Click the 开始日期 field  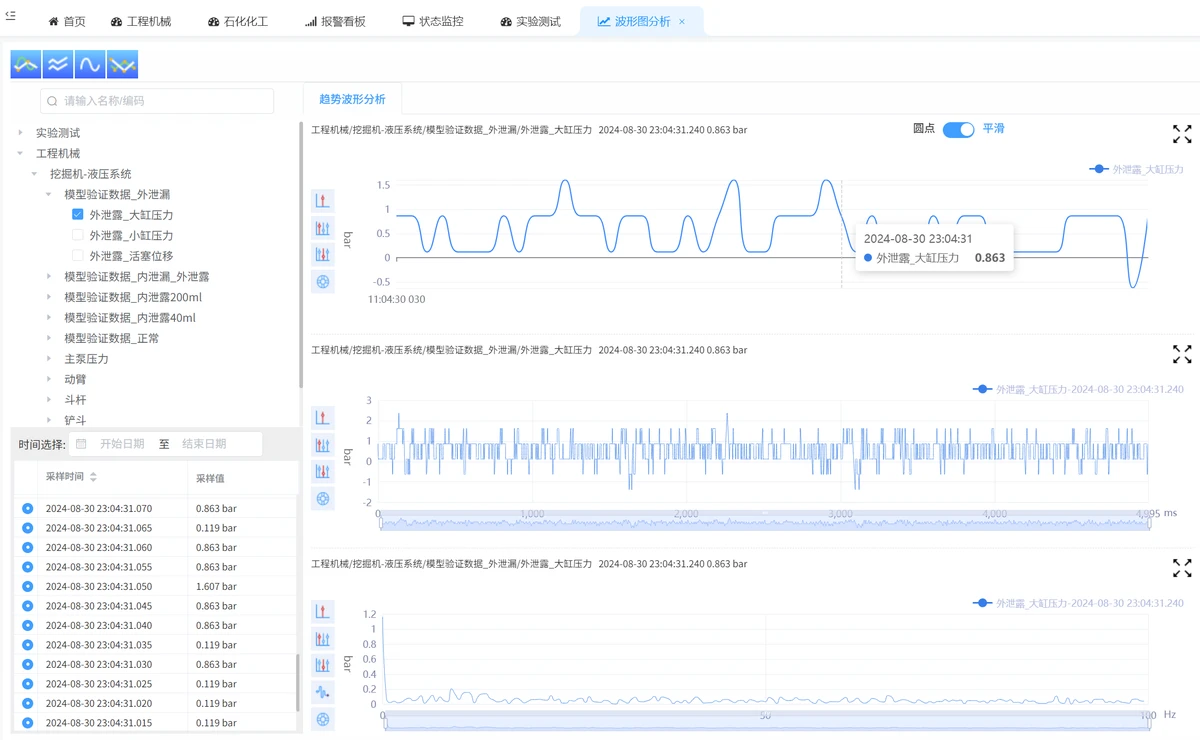pyautogui.click(x=122, y=444)
